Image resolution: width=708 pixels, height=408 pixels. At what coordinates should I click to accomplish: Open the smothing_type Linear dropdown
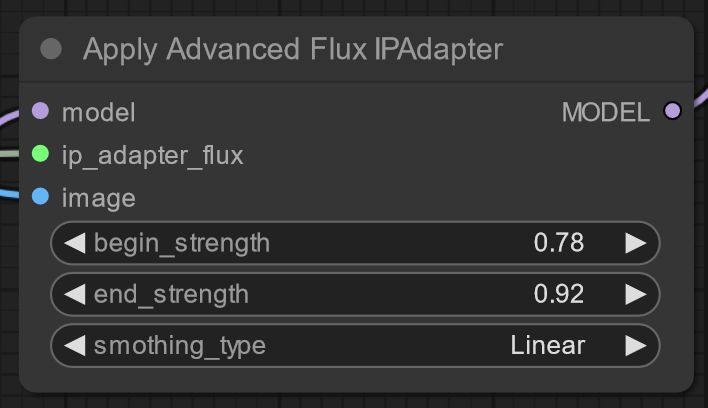(x=547, y=346)
